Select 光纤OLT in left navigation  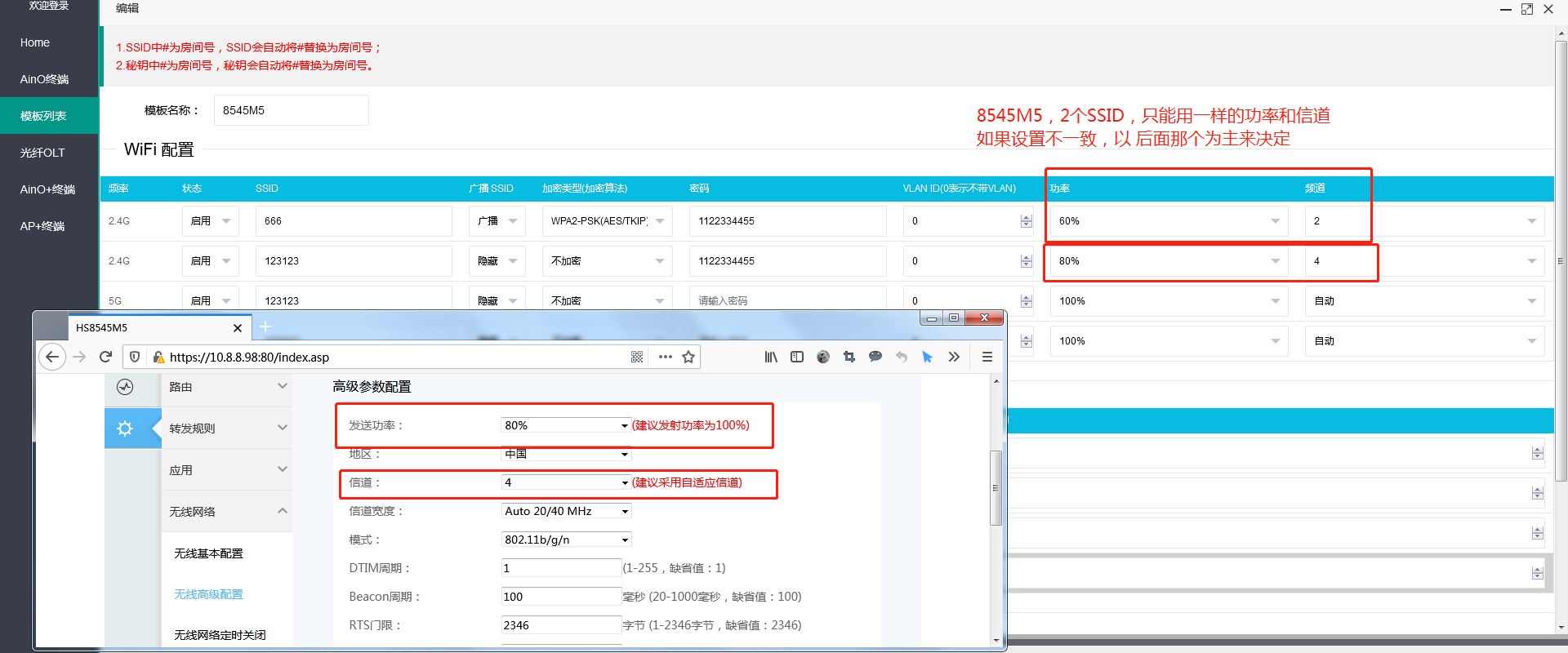(42, 153)
